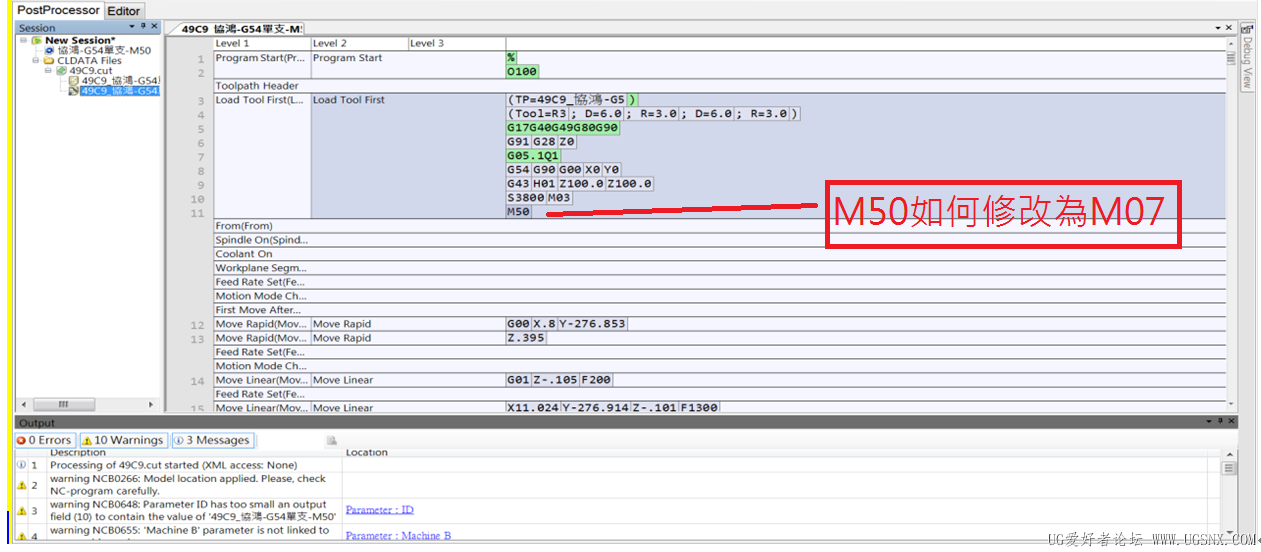Viewport: 1261px width, 552px height.
Task: Click the Level 2 column header
Action: [359, 43]
